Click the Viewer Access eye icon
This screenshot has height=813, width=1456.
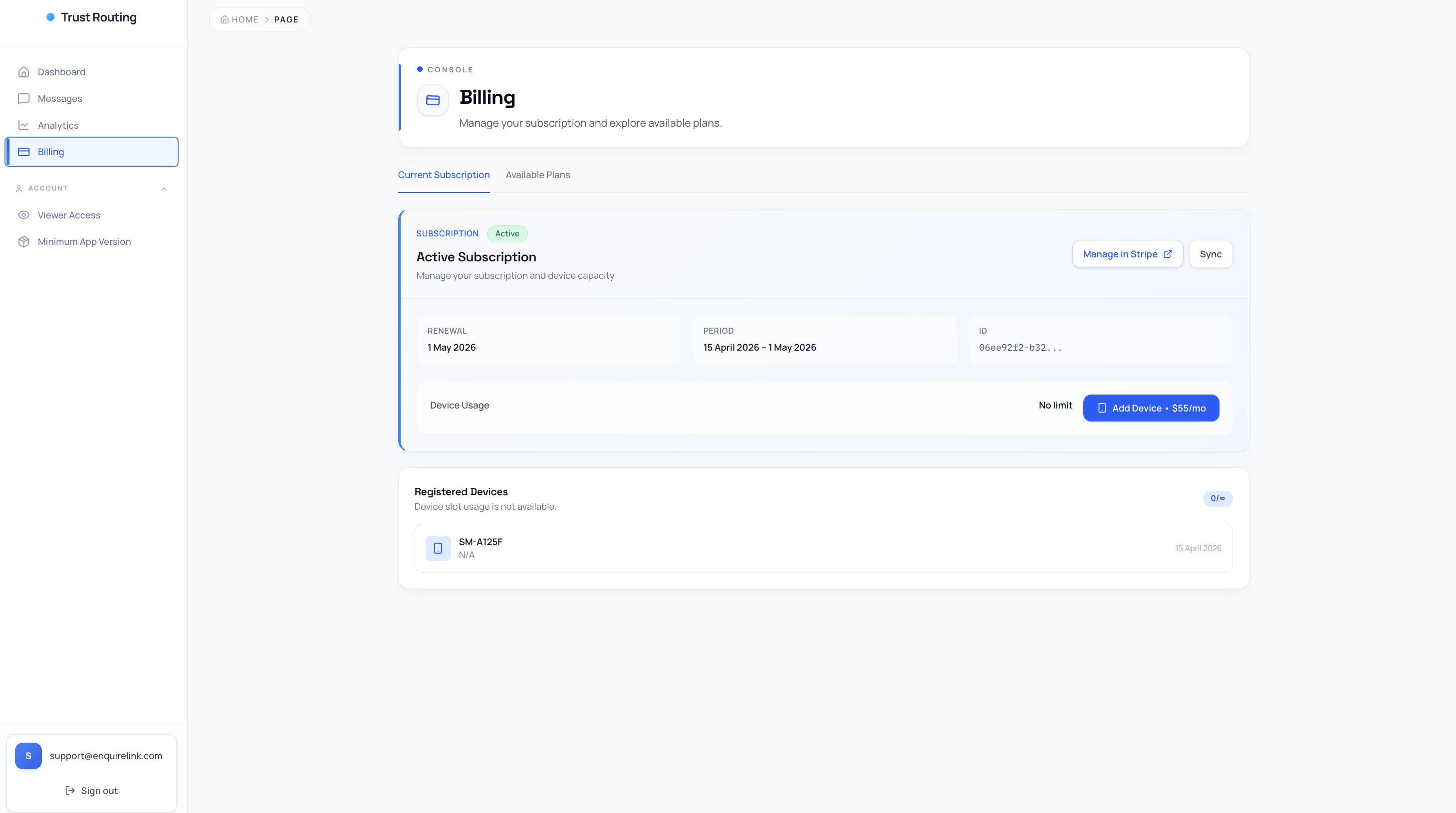click(24, 214)
